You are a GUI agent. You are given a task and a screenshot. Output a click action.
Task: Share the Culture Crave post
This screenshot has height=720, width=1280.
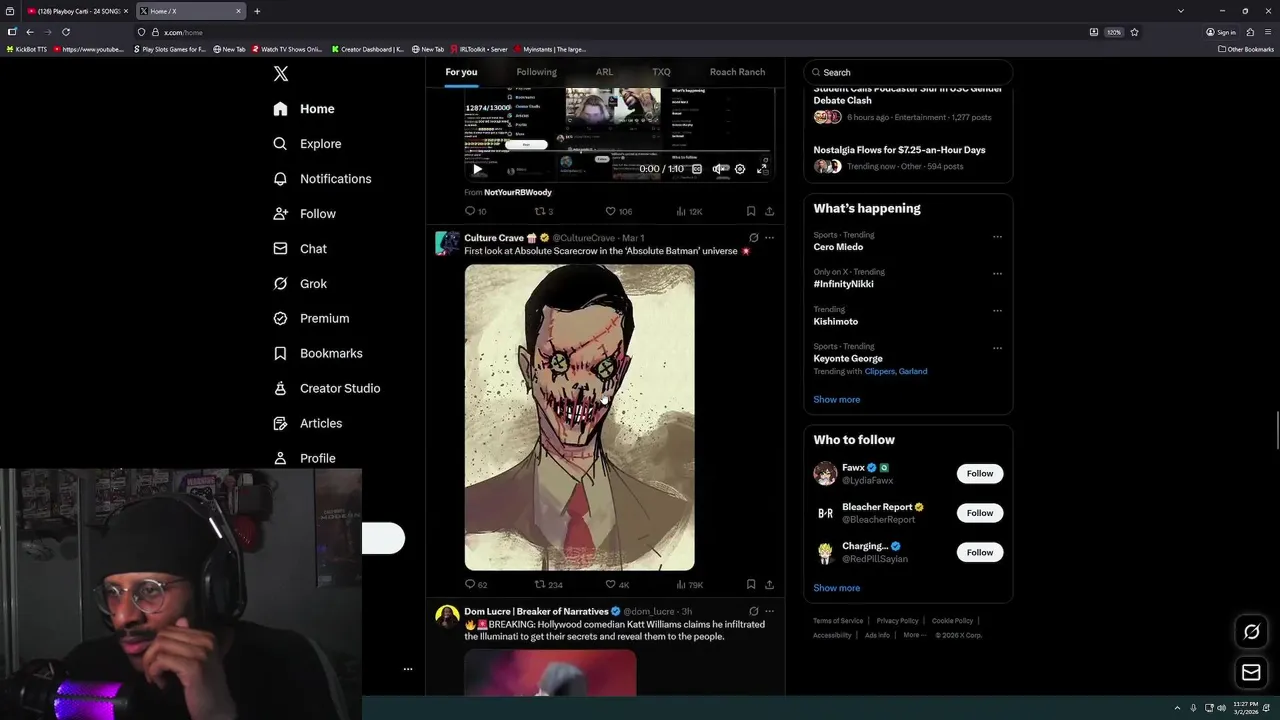click(769, 585)
